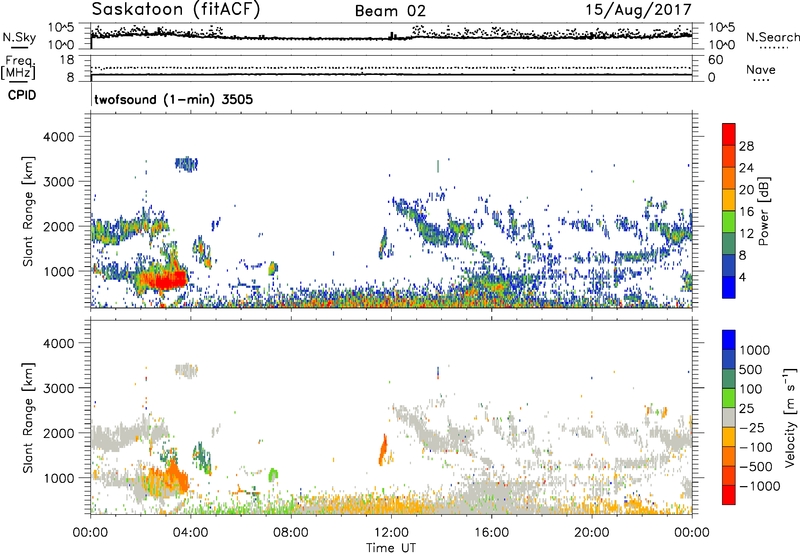Click the "-1000" tick on Velocity colorbar
Image resolution: width=800 pixels, height=554 pixels.
pos(759,486)
